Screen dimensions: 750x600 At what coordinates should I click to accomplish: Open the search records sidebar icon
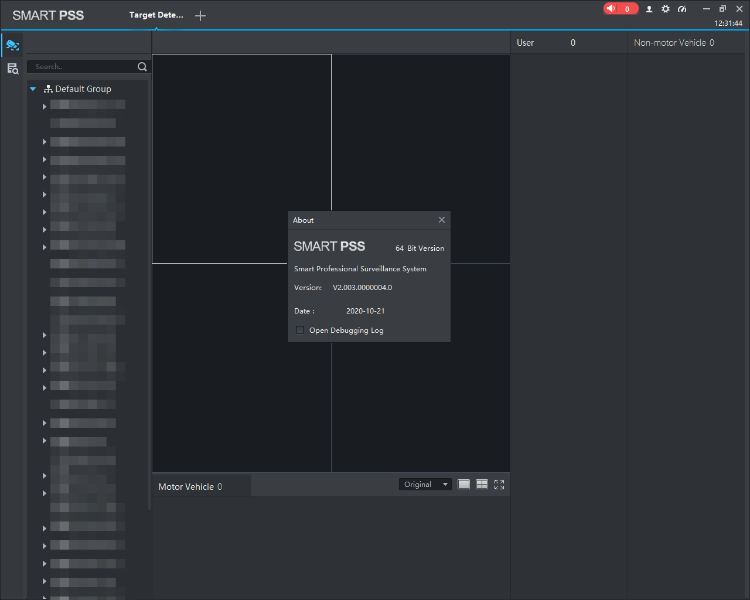tap(12, 69)
